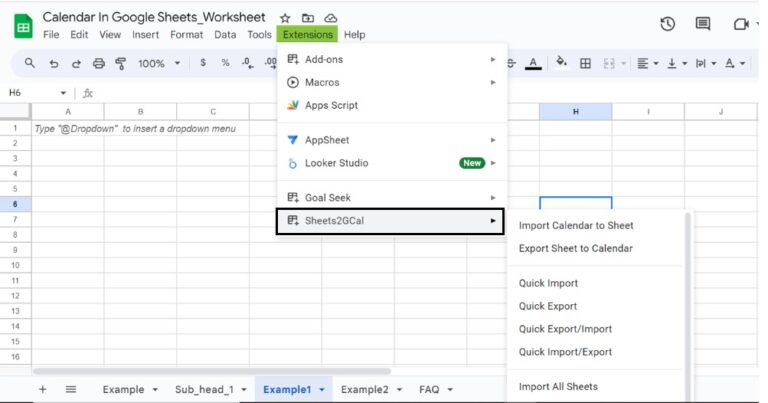Open the Help menu

(355, 35)
